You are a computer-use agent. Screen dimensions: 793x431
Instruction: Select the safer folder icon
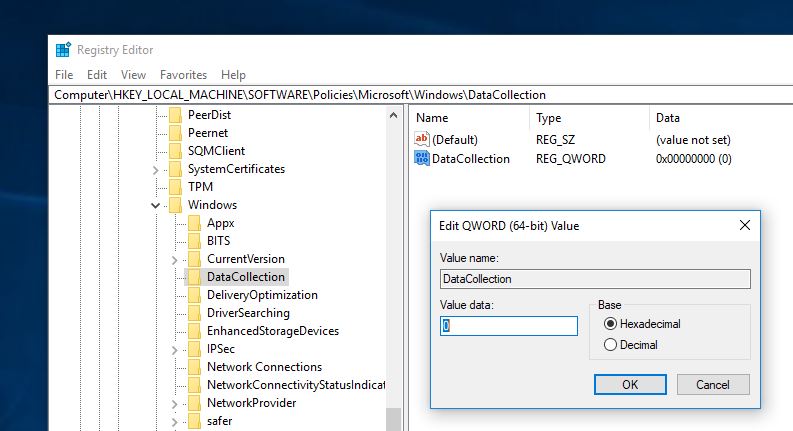[194, 421]
